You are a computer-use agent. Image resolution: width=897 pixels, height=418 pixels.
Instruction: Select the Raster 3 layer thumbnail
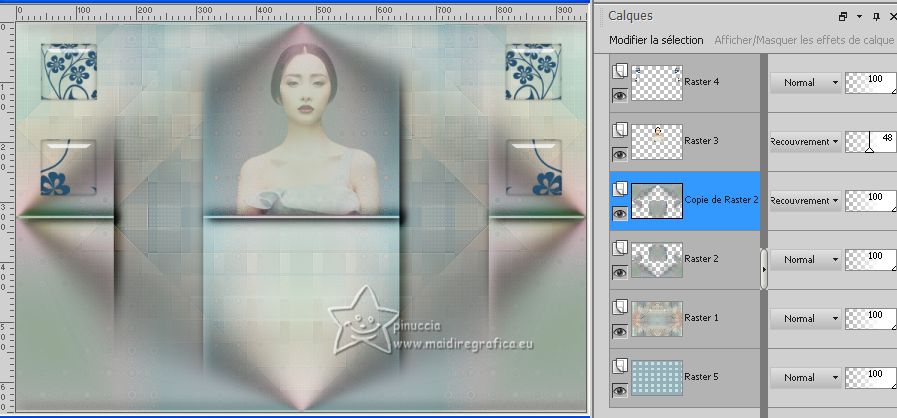coord(657,142)
